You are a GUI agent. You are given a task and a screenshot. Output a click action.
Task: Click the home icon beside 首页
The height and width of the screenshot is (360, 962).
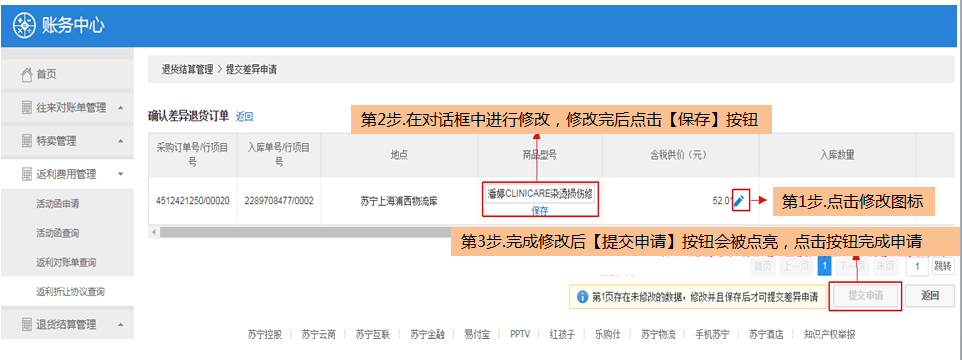click(x=26, y=75)
